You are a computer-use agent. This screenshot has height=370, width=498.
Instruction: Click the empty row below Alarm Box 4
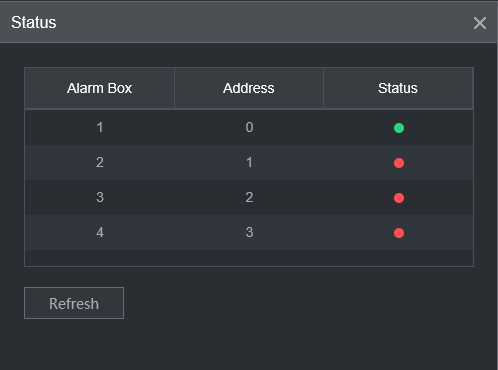[x=249, y=258]
